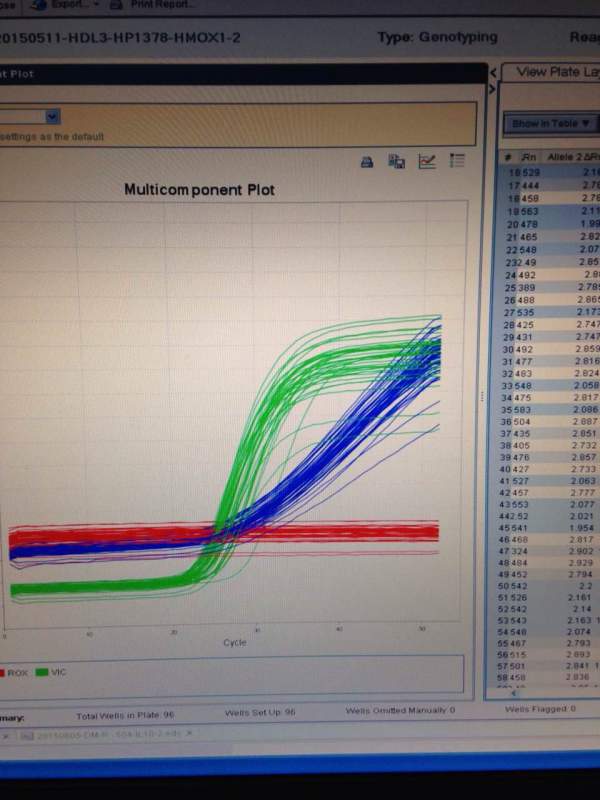Toggle the plot legend list icon
The height and width of the screenshot is (800, 600).
pos(457,161)
